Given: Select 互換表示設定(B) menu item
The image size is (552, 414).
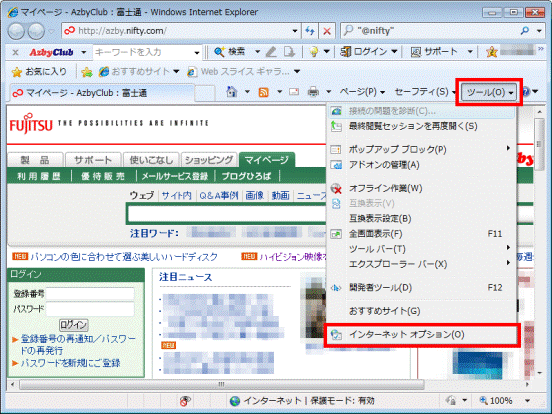Looking at the screenshot, I should click(422, 219).
